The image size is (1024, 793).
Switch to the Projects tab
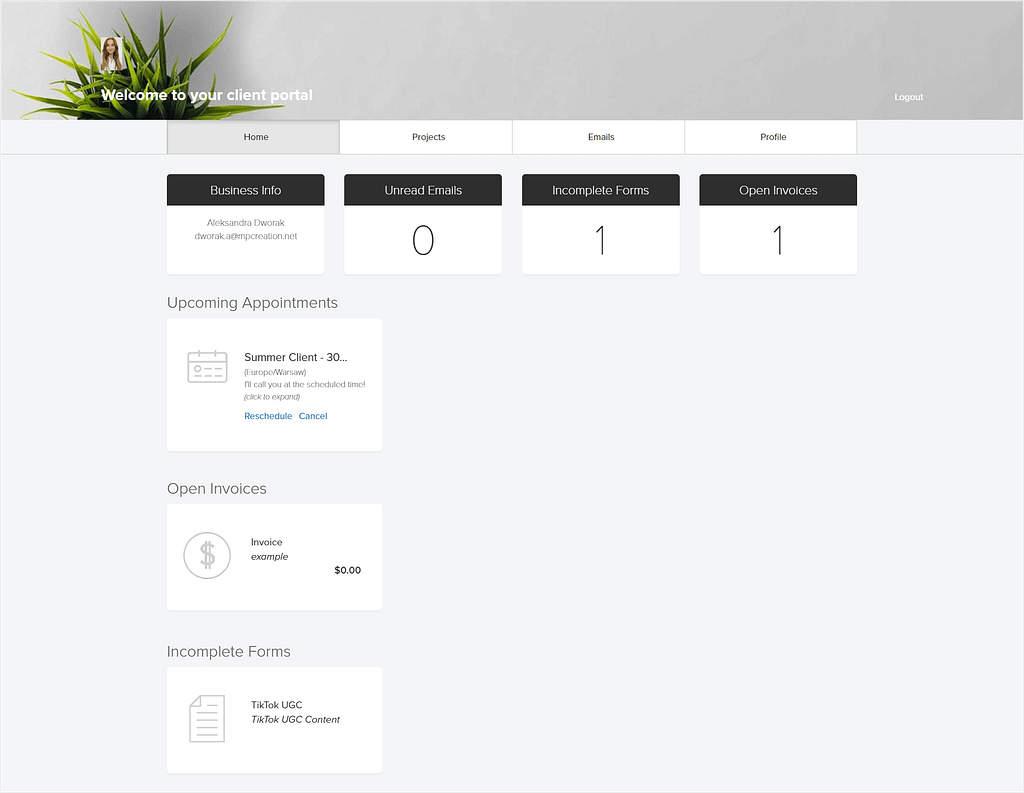click(426, 137)
